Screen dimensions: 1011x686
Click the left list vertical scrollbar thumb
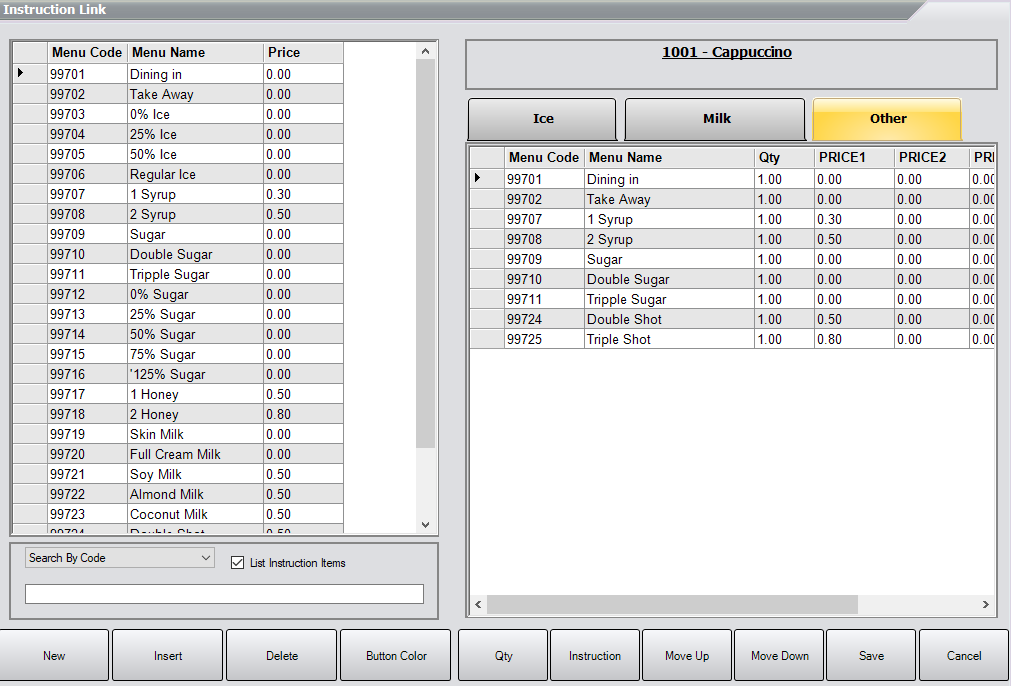pyautogui.click(x=425, y=253)
